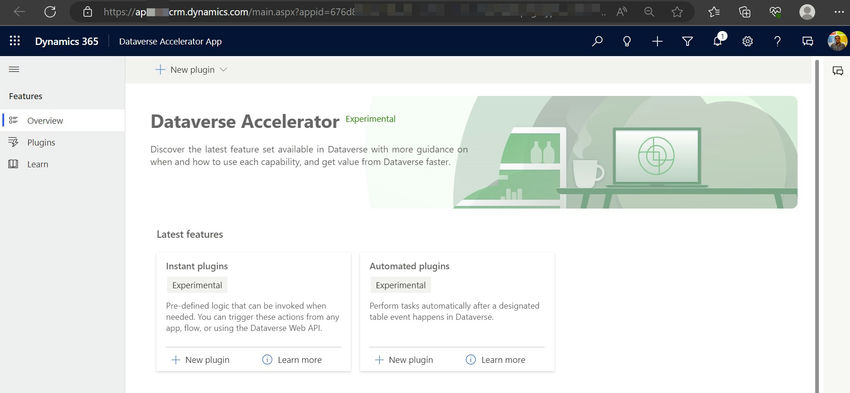
Task: Open the user profile picture in Dynamics header
Action: tap(837, 41)
